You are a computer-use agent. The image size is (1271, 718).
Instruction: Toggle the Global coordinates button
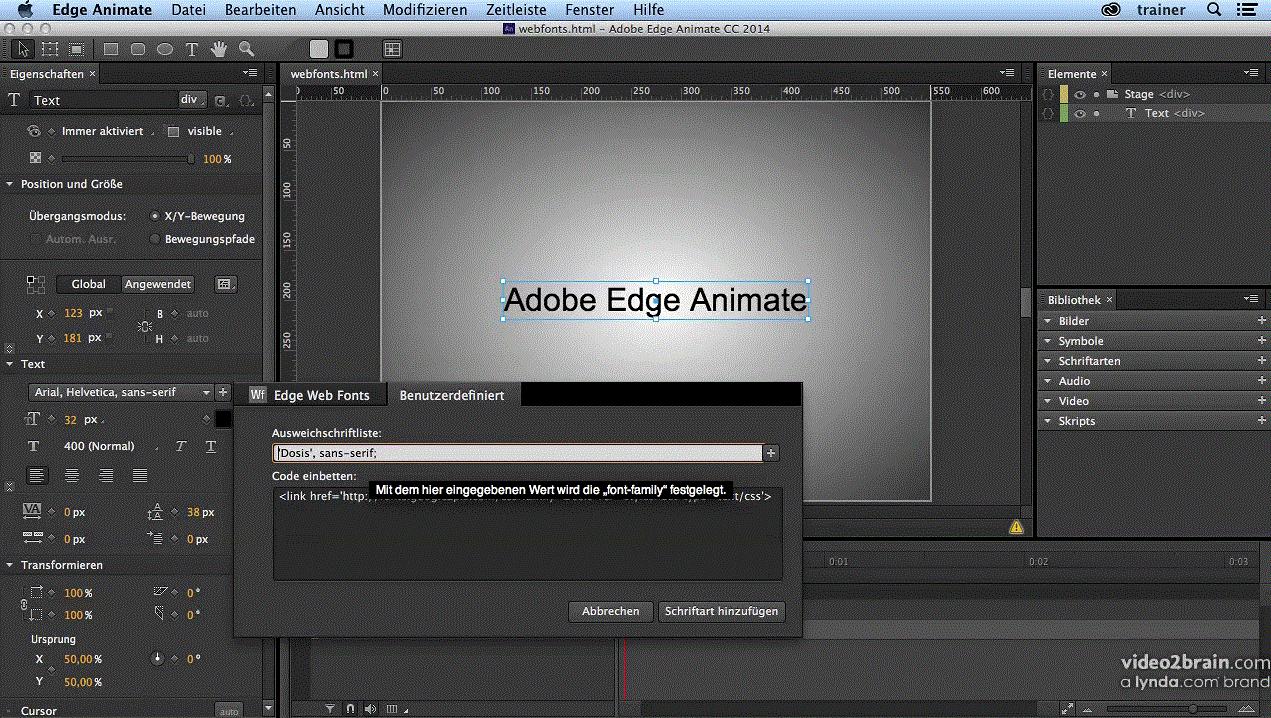pos(88,284)
